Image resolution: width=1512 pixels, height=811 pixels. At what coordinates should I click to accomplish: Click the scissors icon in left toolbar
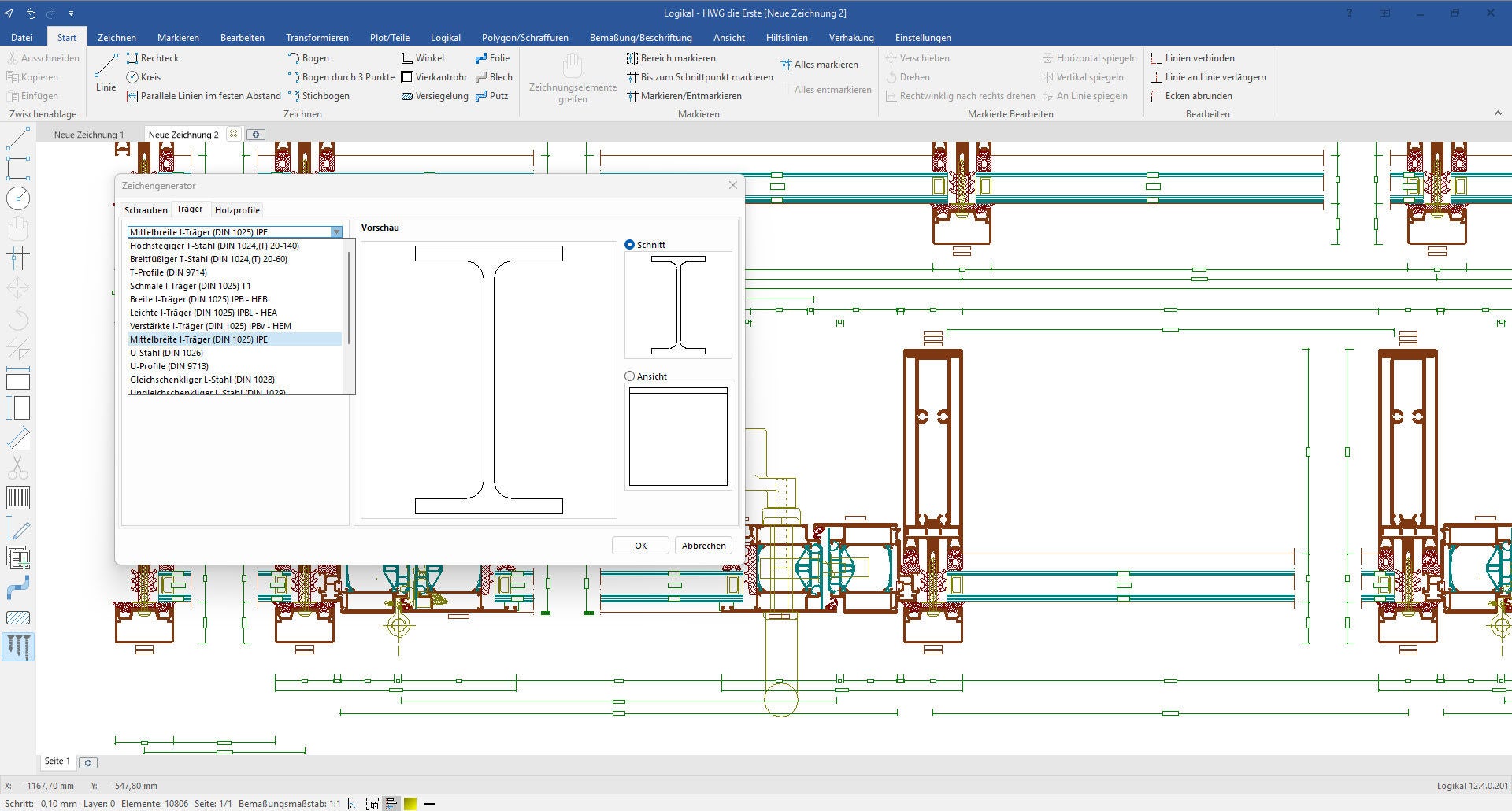coord(17,468)
